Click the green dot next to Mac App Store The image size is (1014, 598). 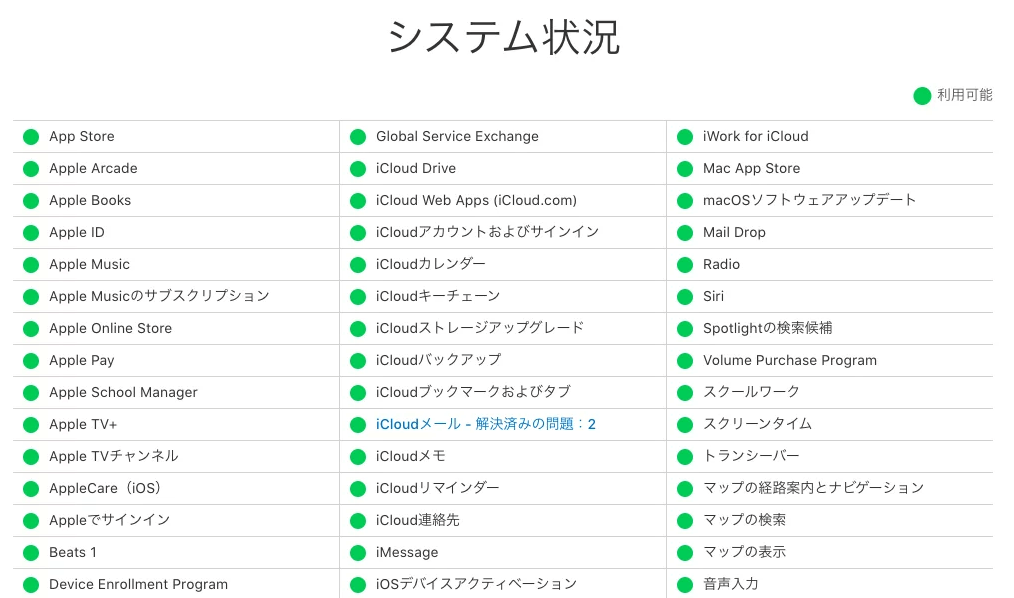coord(685,169)
